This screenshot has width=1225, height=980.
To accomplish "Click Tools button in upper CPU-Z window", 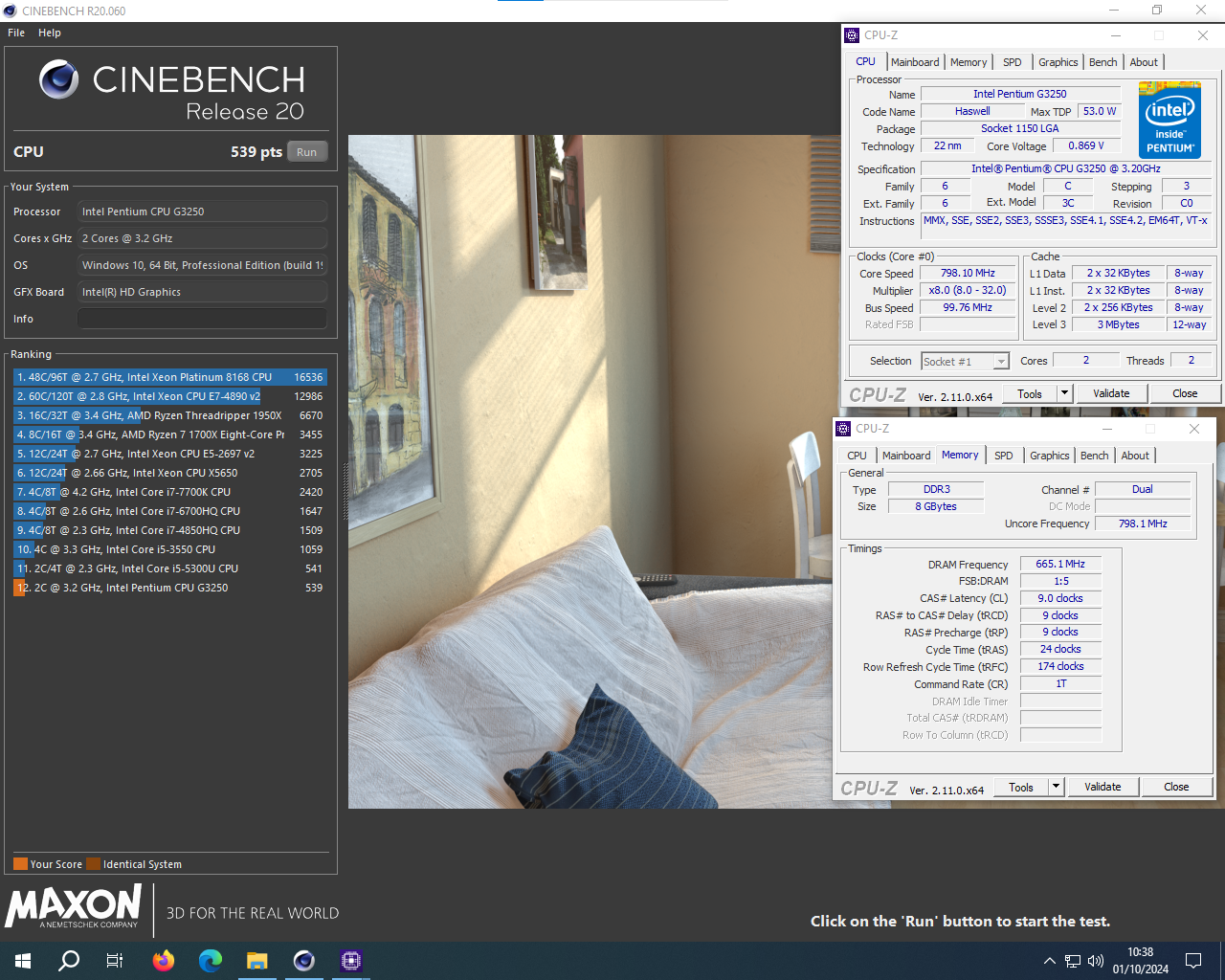I will pyautogui.click(x=1030, y=393).
